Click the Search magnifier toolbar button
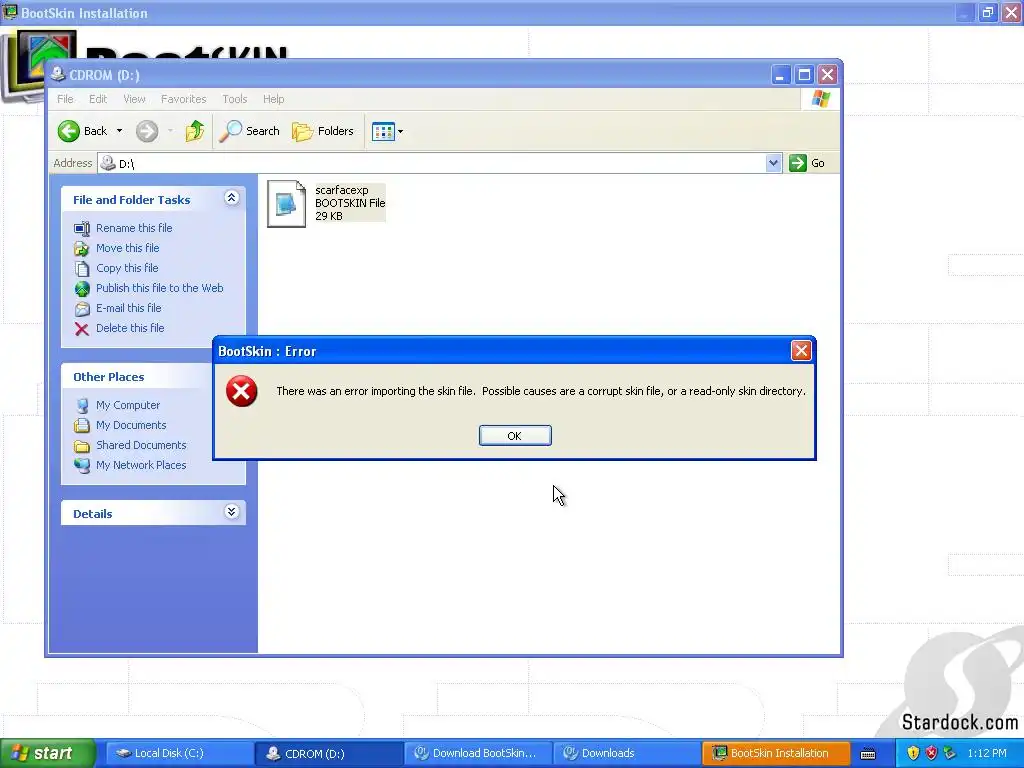Screen dimensions: 1024x768 [249, 131]
